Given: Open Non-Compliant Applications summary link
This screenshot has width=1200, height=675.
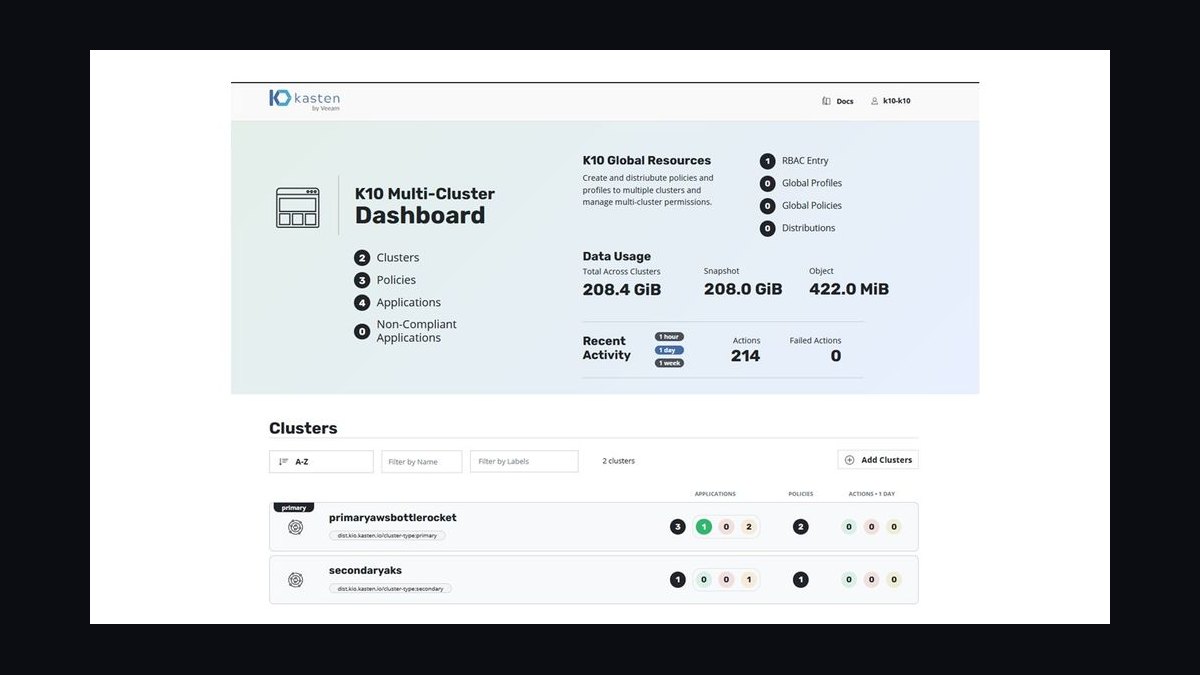Looking at the screenshot, I should [416, 331].
